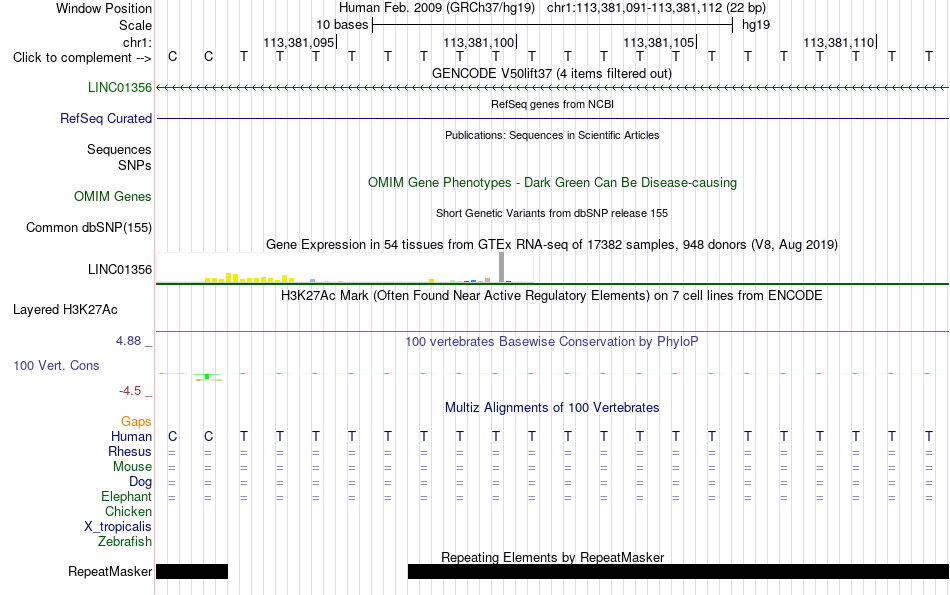The height and width of the screenshot is (595, 950).
Task: Click the LINC01356 gene arrow line
Action: click(553, 88)
